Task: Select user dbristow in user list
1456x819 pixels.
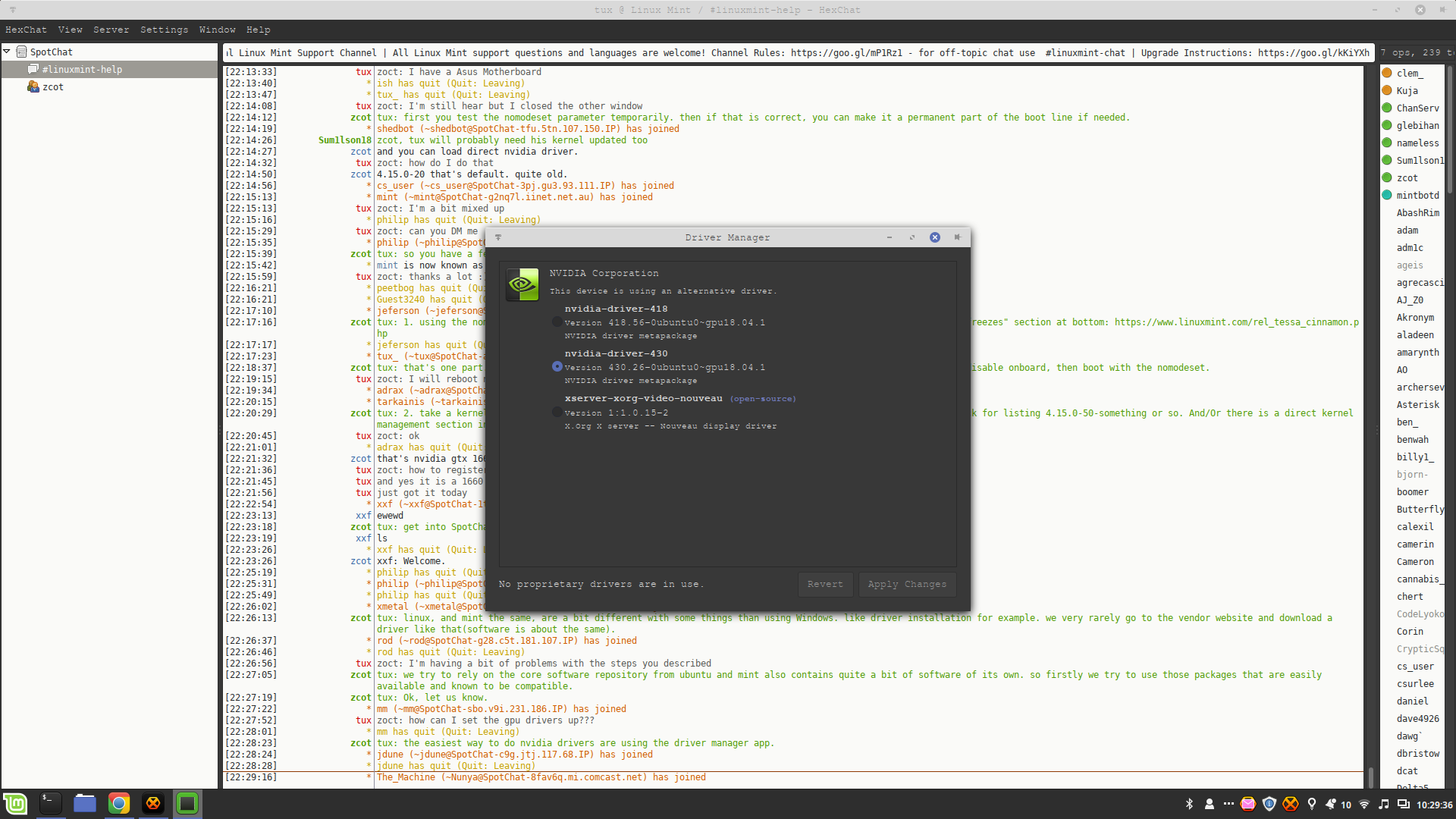Action: [1417, 753]
